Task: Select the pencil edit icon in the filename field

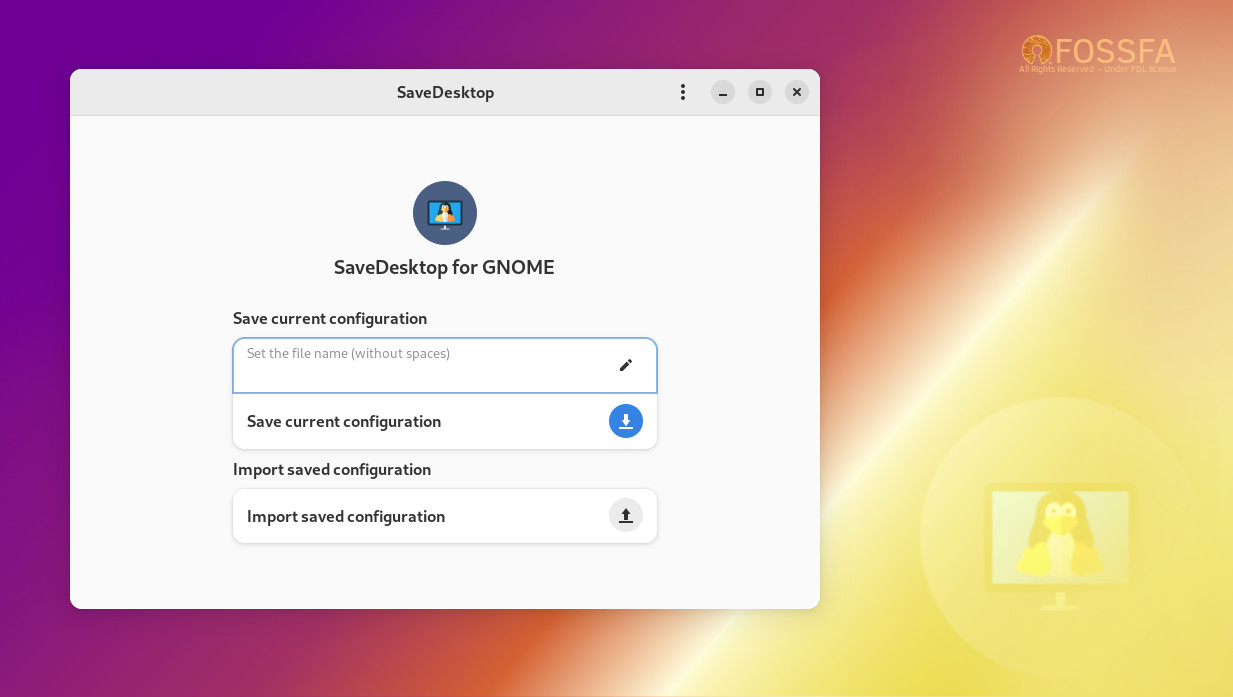Action: tap(626, 365)
